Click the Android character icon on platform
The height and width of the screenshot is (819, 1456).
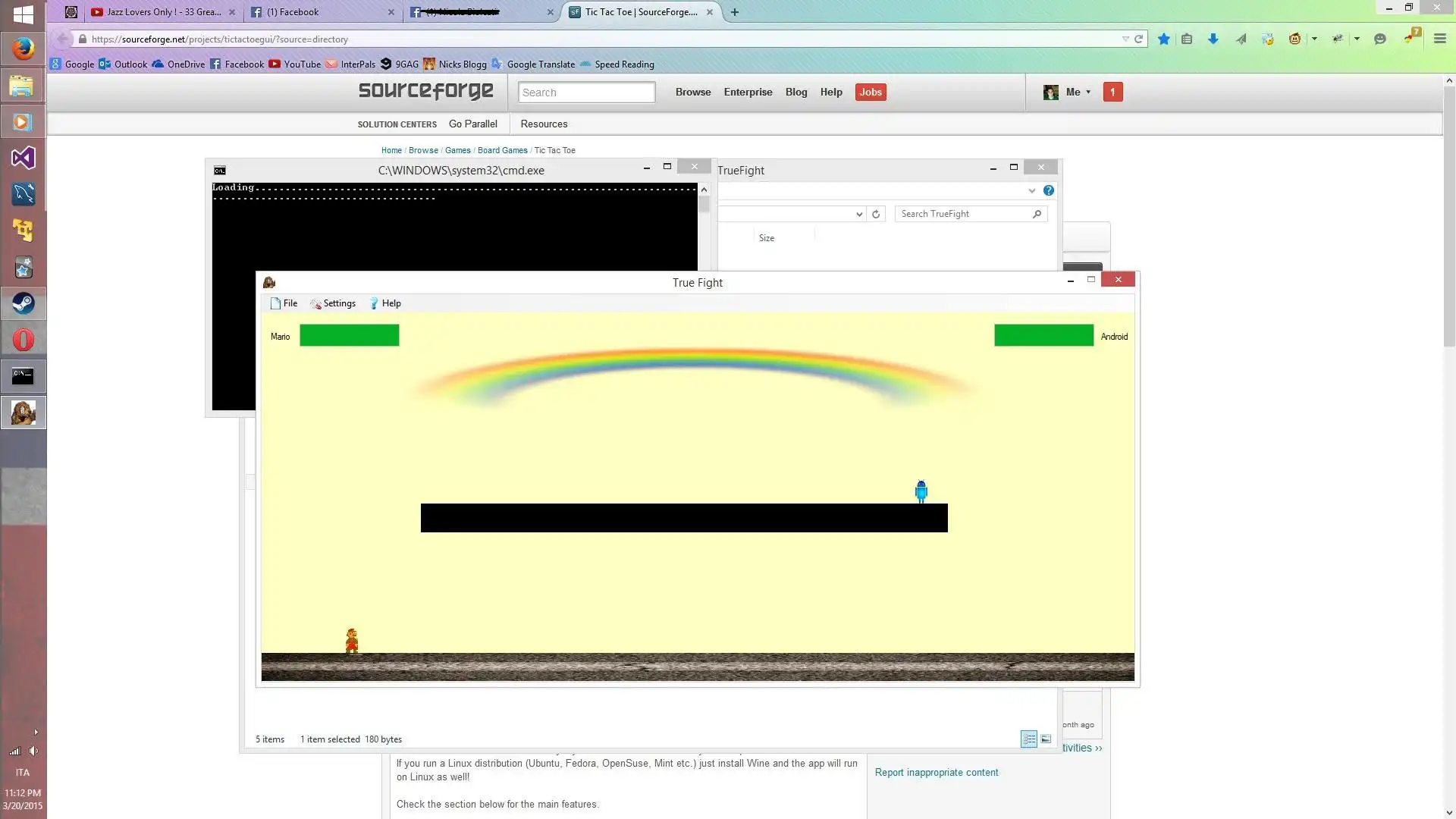tap(919, 490)
